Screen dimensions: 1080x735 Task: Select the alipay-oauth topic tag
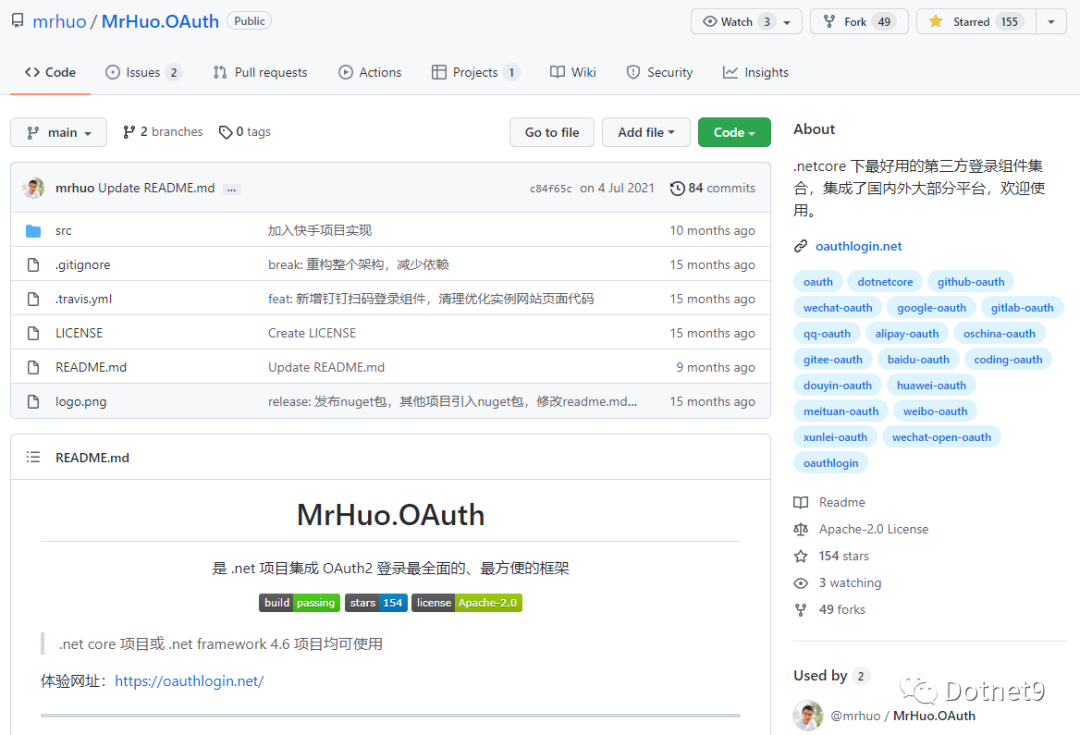click(906, 334)
